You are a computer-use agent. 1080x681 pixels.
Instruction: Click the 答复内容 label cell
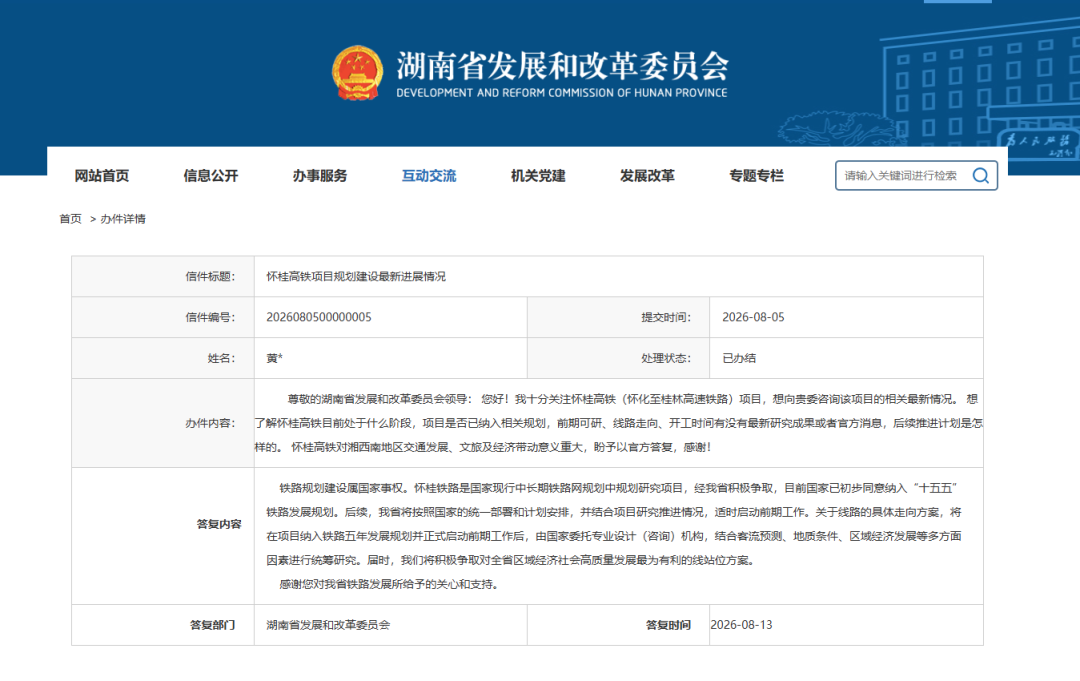[x=163, y=536]
